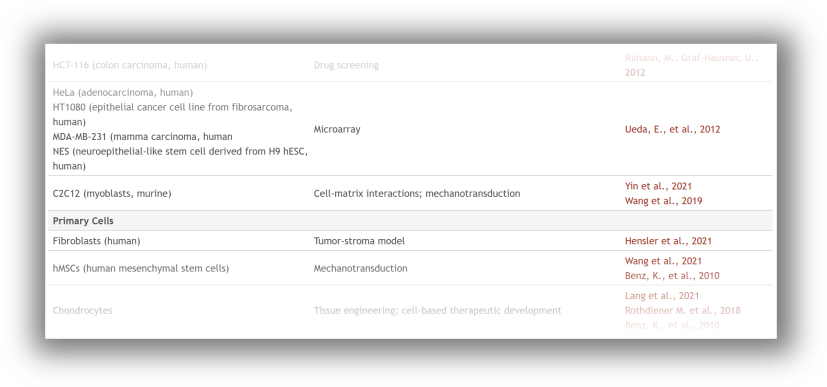Select the hMSCs mesenchymal stem cells entry

(141, 268)
